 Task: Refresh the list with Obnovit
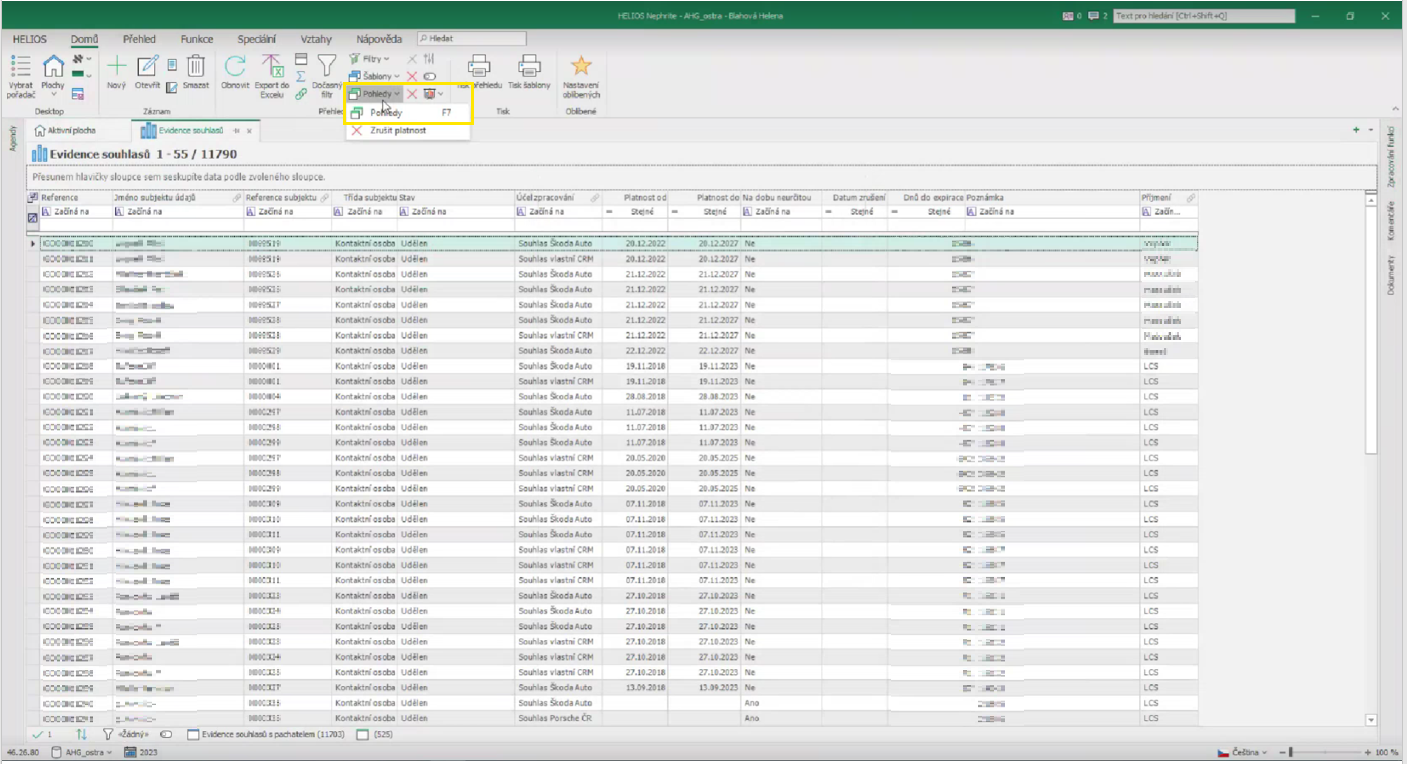click(235, 67)
